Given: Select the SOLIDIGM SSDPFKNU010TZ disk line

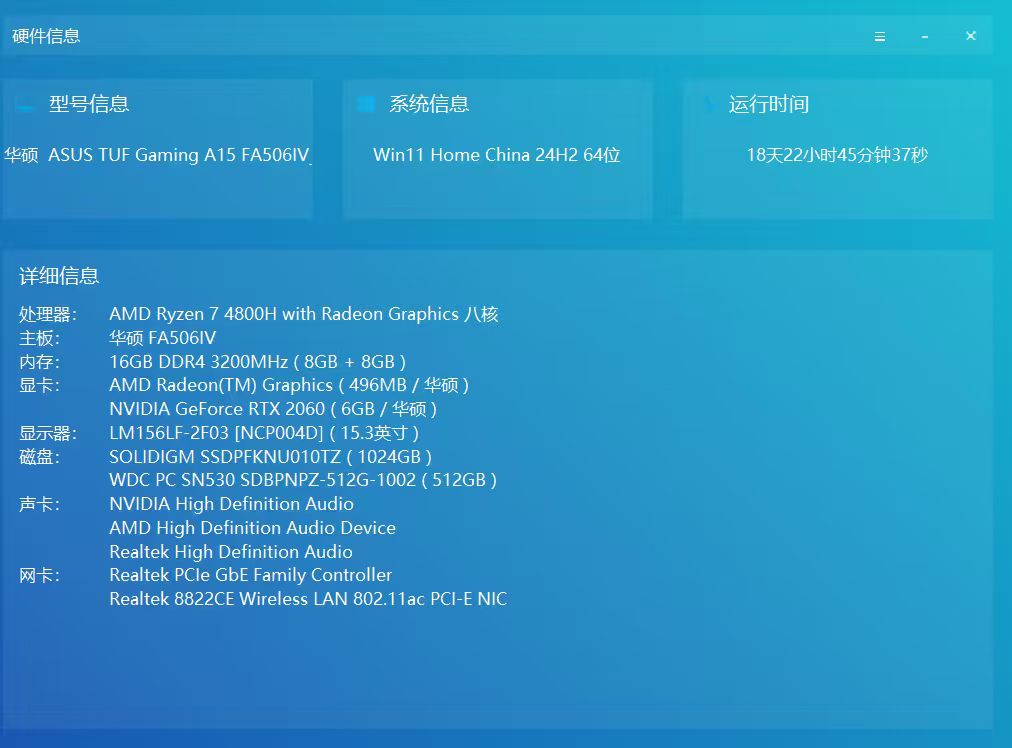Looking at the screenshot, I should coord(270,457).
